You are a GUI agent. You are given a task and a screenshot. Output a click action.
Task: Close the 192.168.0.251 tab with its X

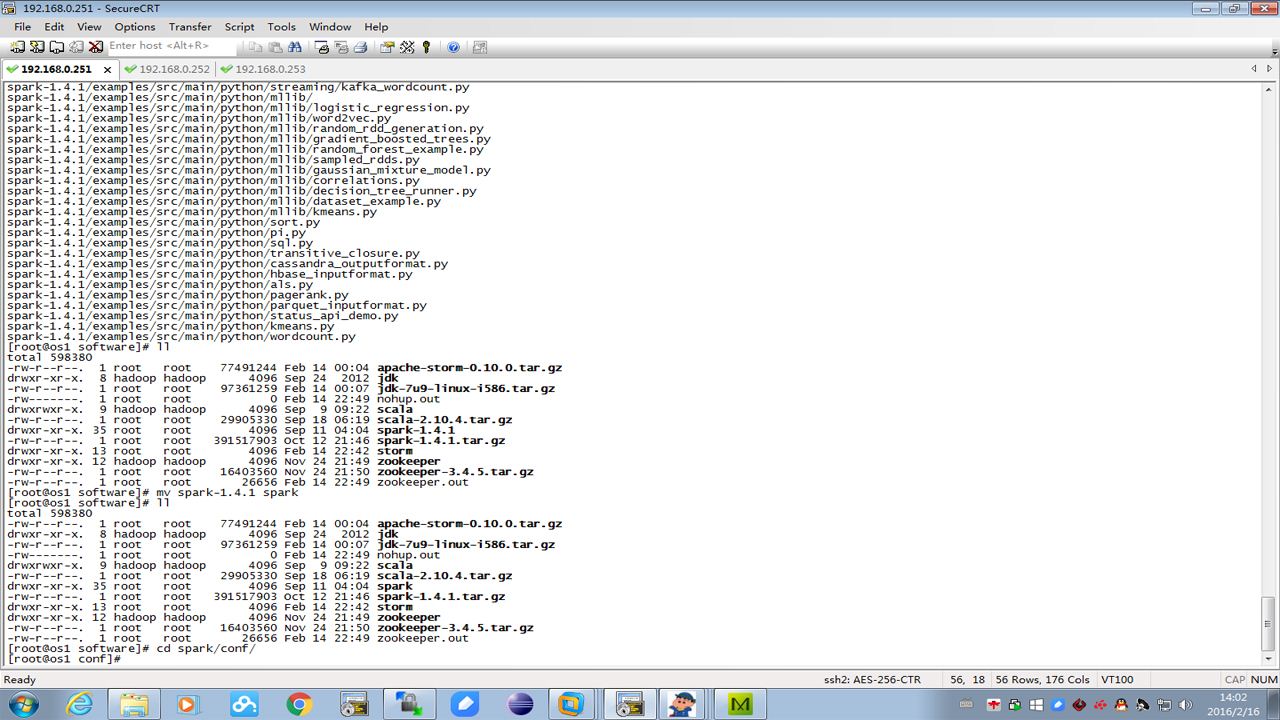[x=106, y=70]
